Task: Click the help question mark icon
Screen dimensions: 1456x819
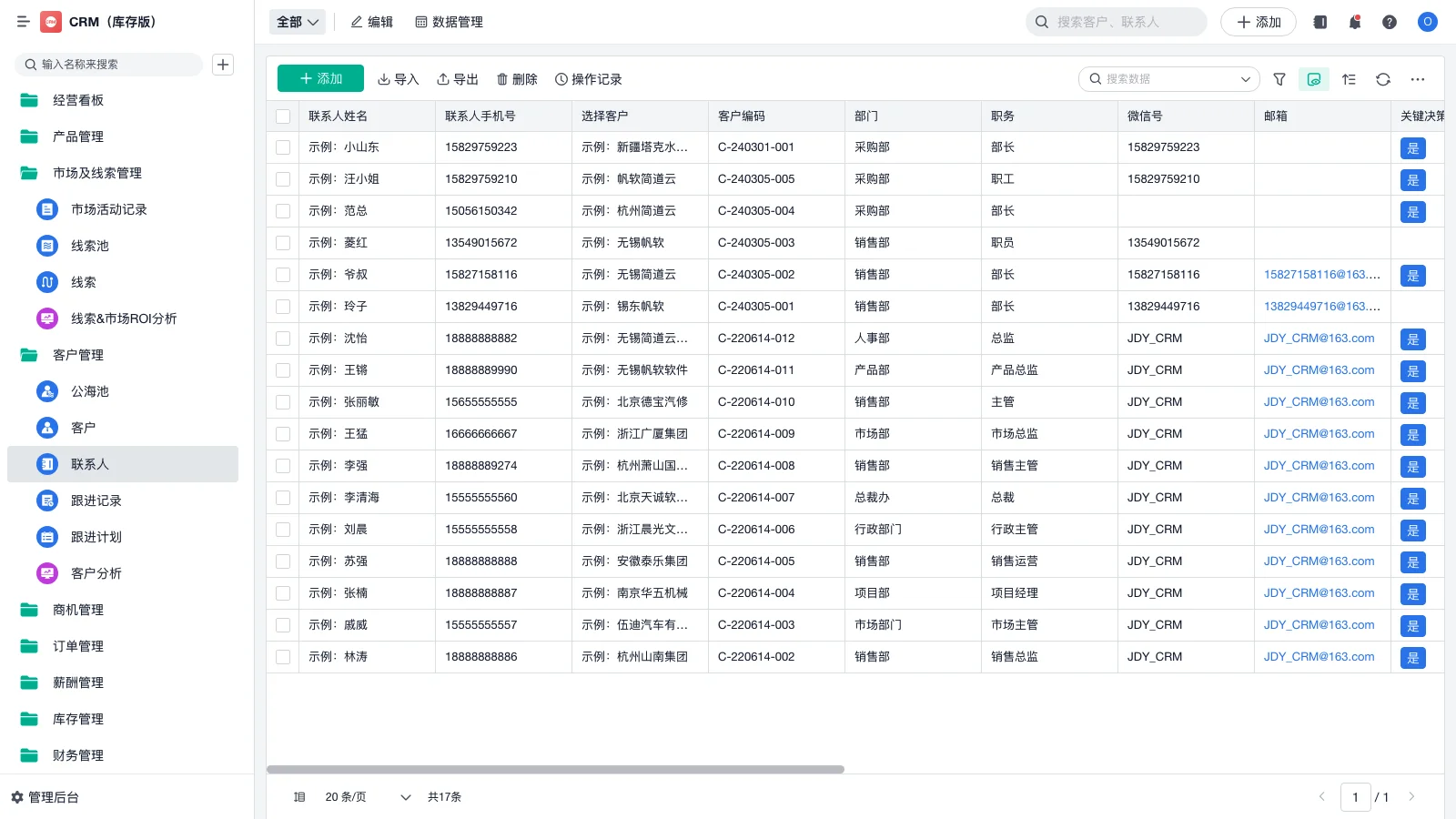Action: [1389, 22]
